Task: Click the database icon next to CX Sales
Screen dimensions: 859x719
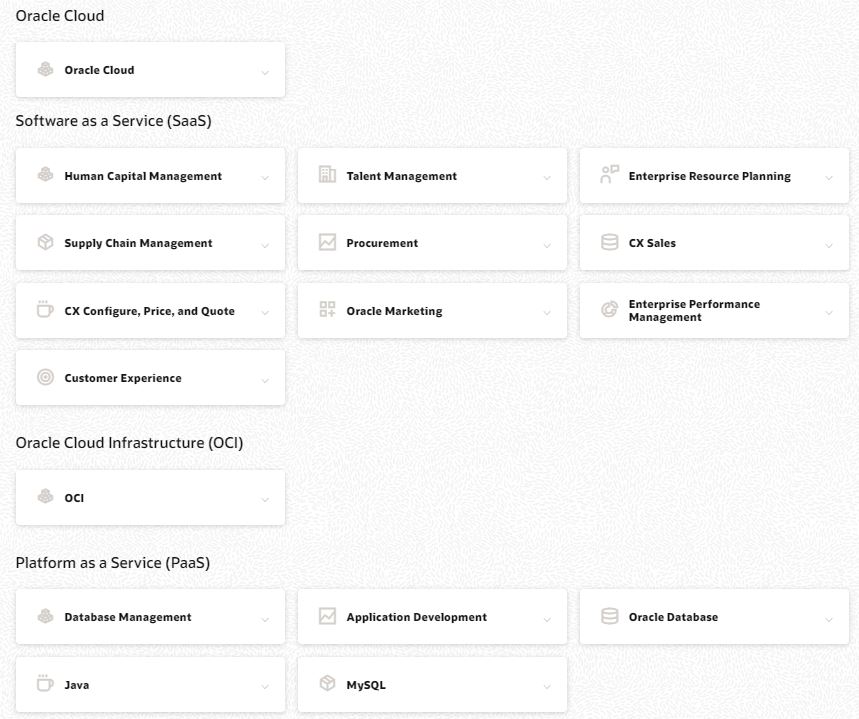Action: click(x=609, y=242)
